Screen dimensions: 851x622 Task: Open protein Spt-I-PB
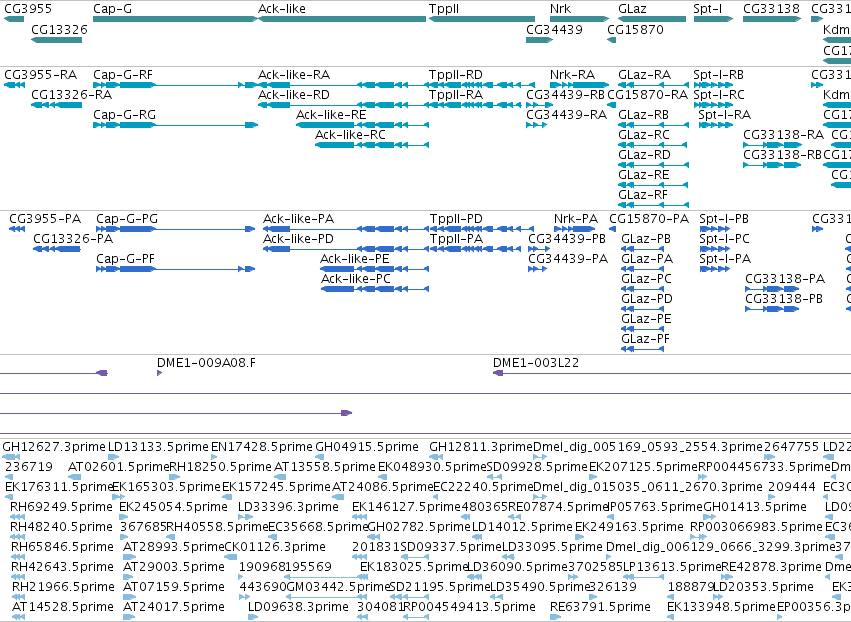pyautogui.click(x=724, y=219)
